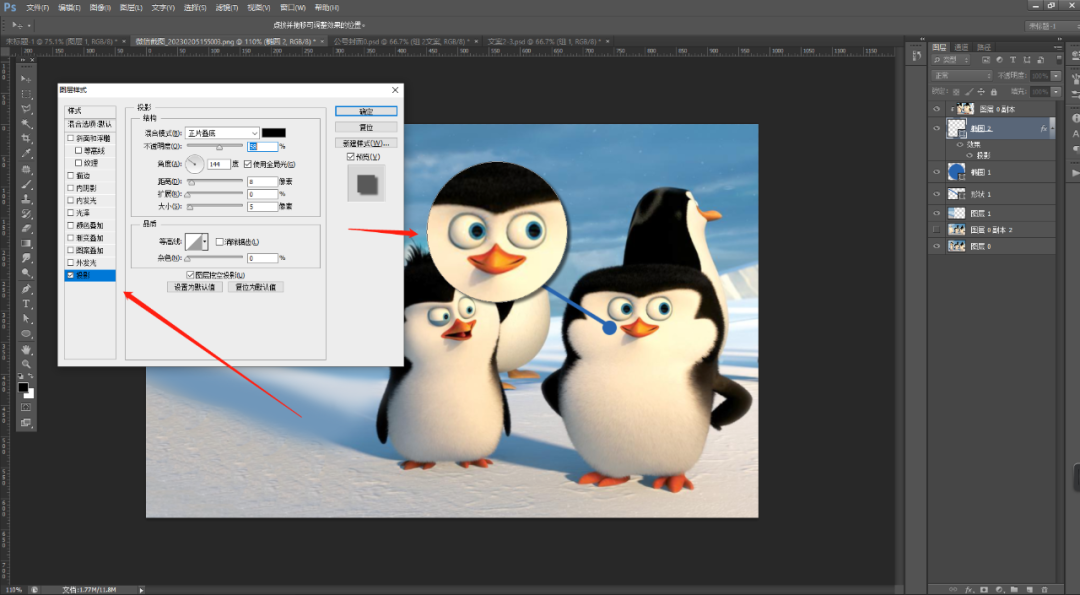Image resolution: width=1080 pixels, height=595 pixels.
Task: Open the 图像(I) menu
Action: 100,8
